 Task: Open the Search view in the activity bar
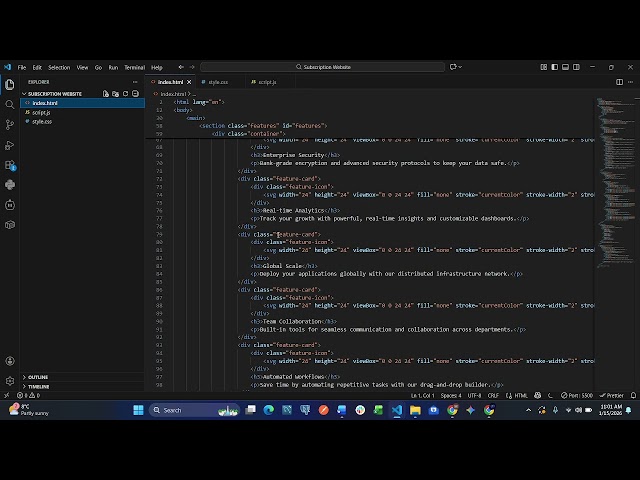10,104
